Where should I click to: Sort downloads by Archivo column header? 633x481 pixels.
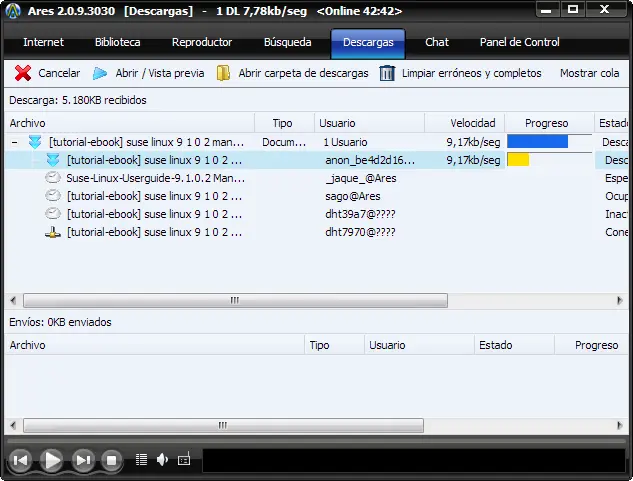130,123
